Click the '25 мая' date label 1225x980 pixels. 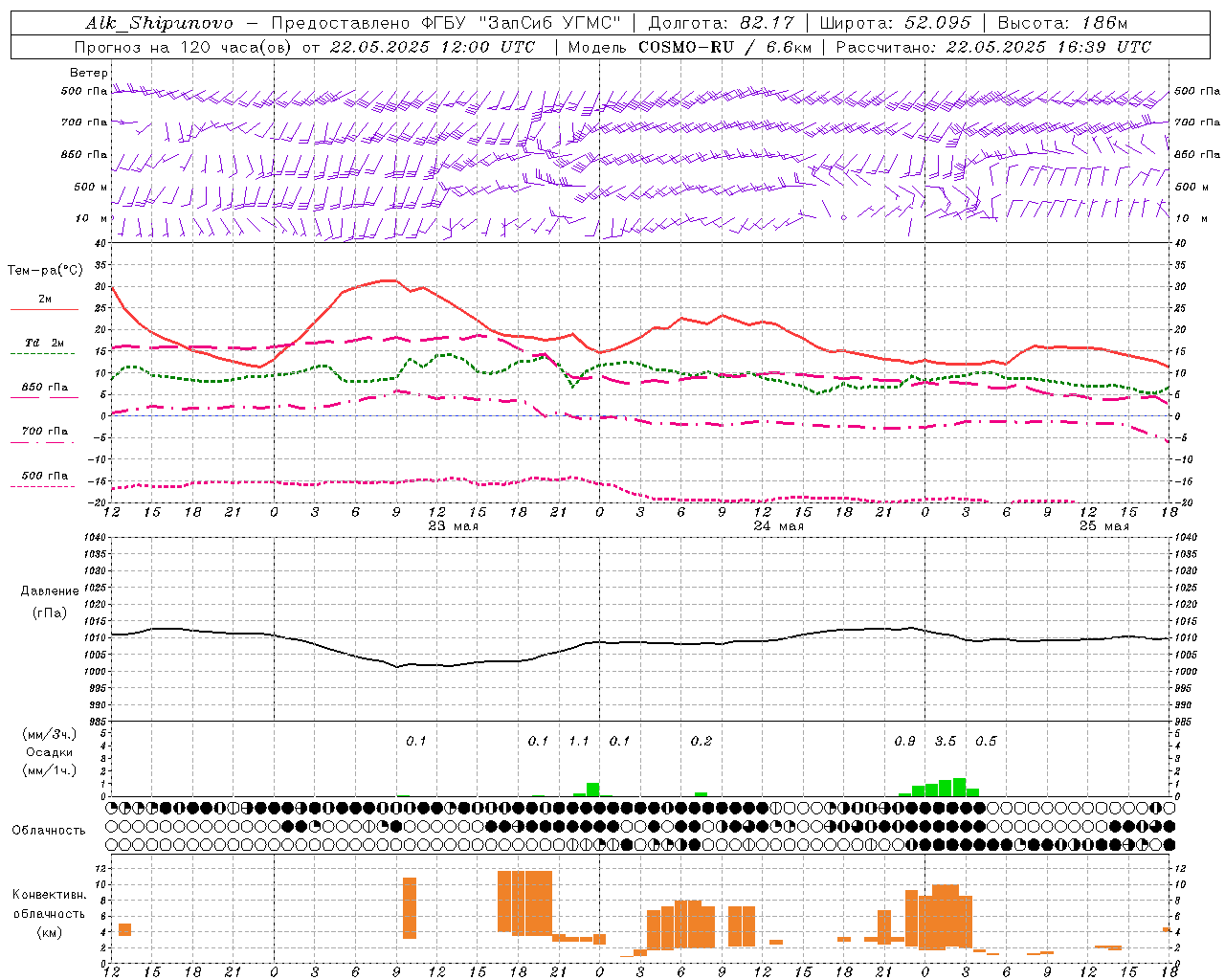(x=1104, y=526)
